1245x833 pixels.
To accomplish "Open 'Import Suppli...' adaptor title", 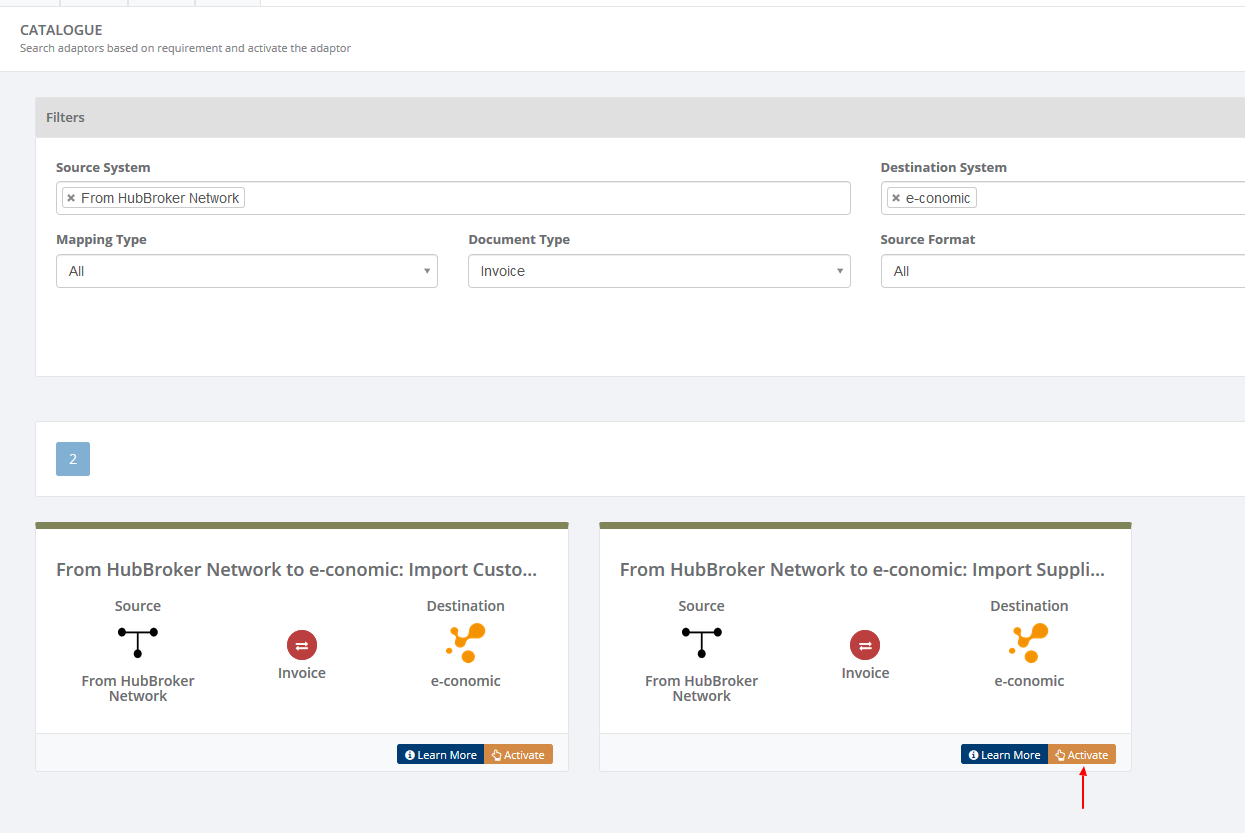I will click(862, 570).
